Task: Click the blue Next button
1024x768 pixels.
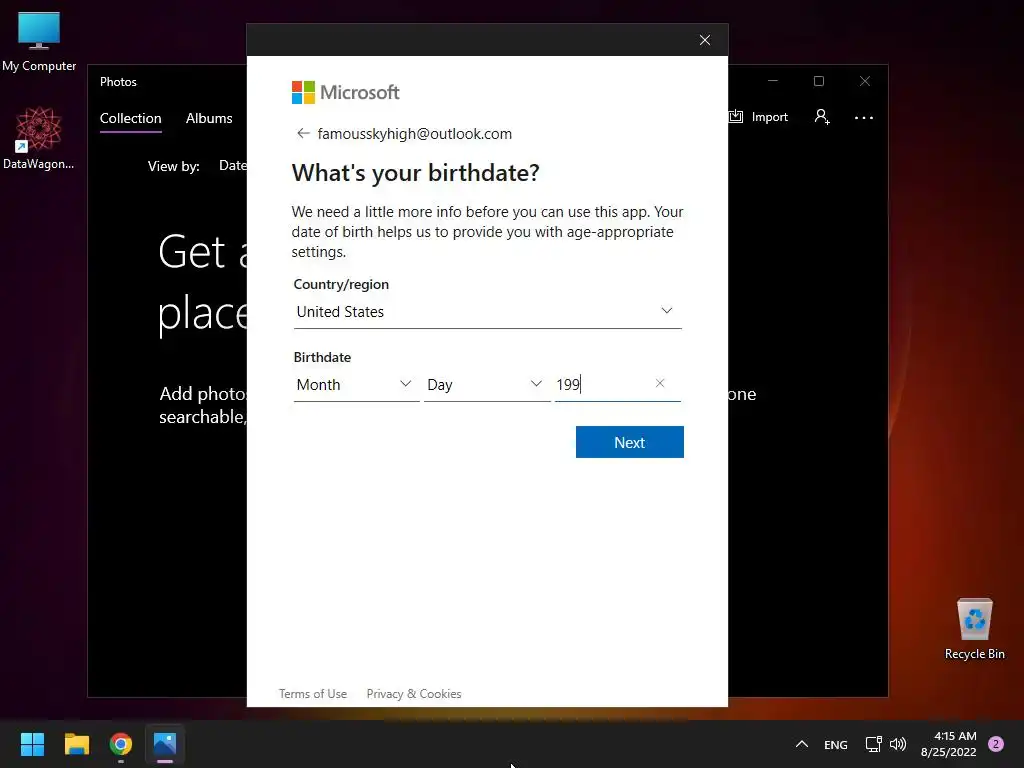Action: [x=630, y=442]
